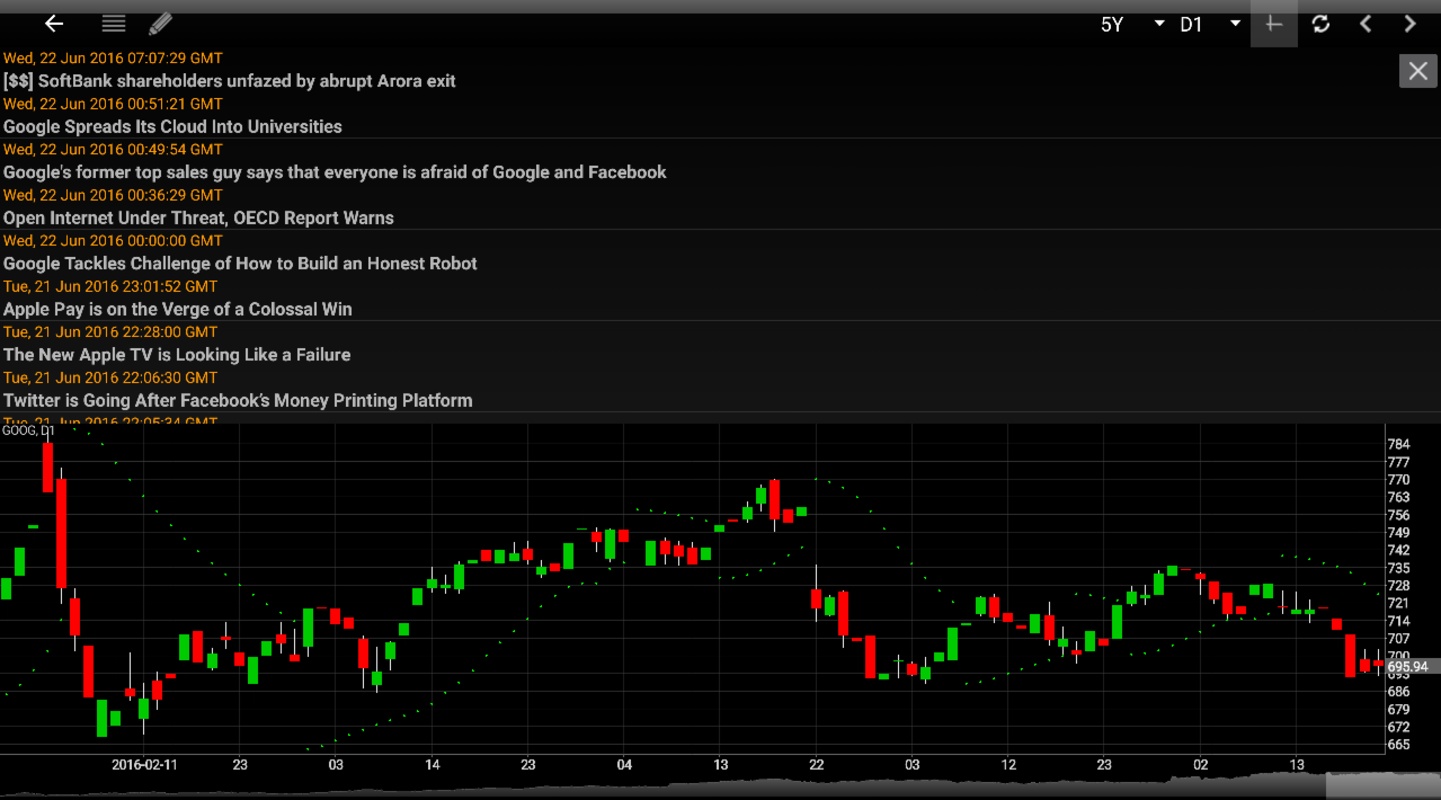Go to previous symbol arrow
The height and width of the screenshot is (800, 1441).
coord(1365,24)
